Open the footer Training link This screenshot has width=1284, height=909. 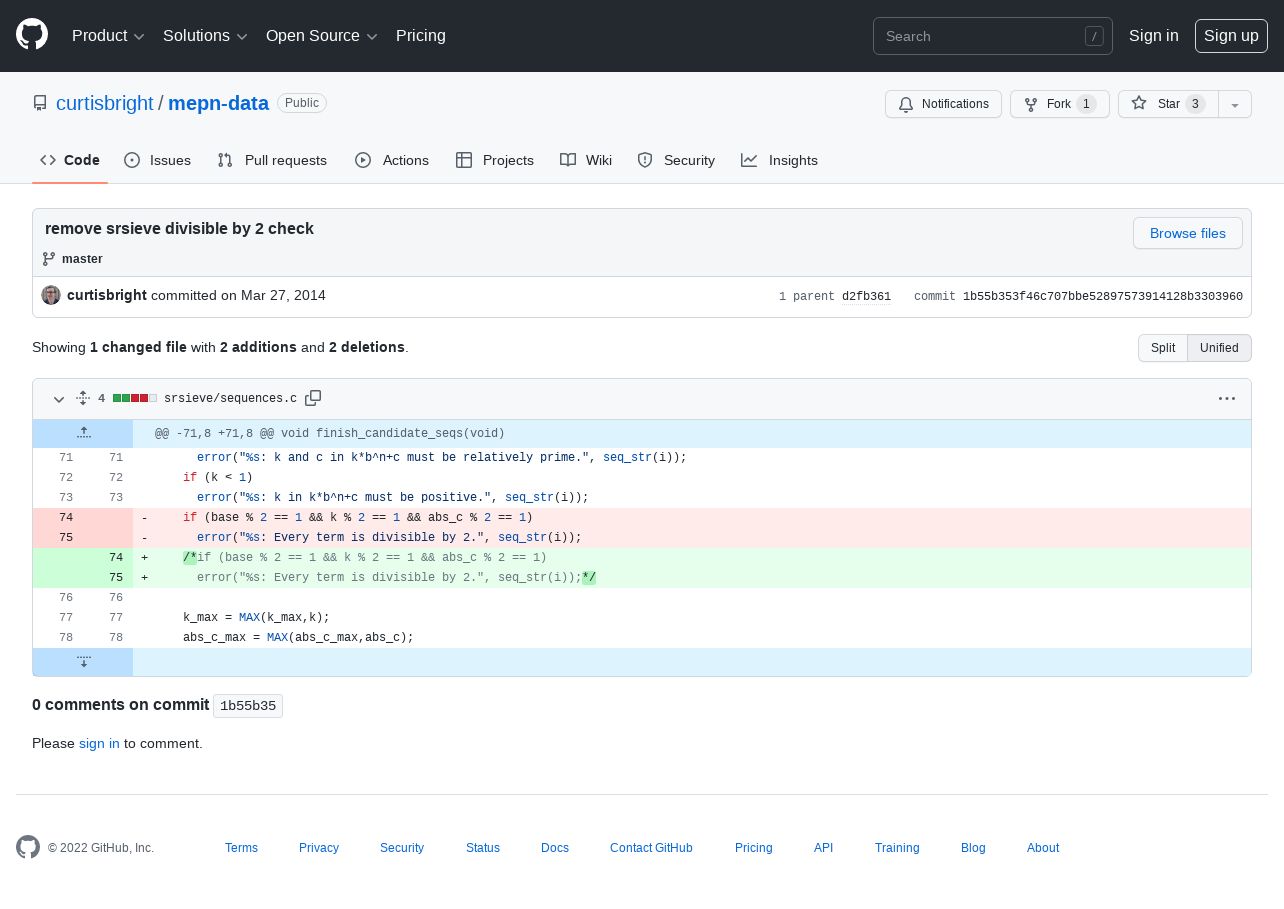click(897, 848)
